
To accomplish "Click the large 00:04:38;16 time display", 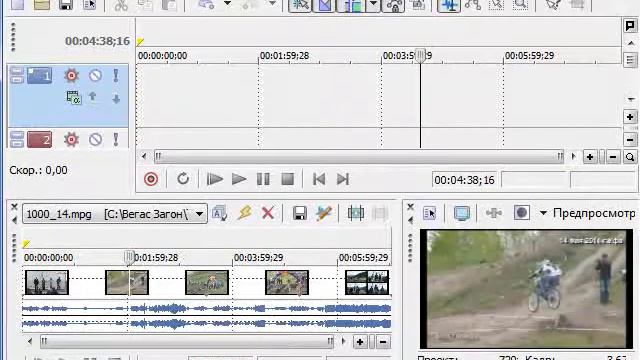I will pos(97,41).
